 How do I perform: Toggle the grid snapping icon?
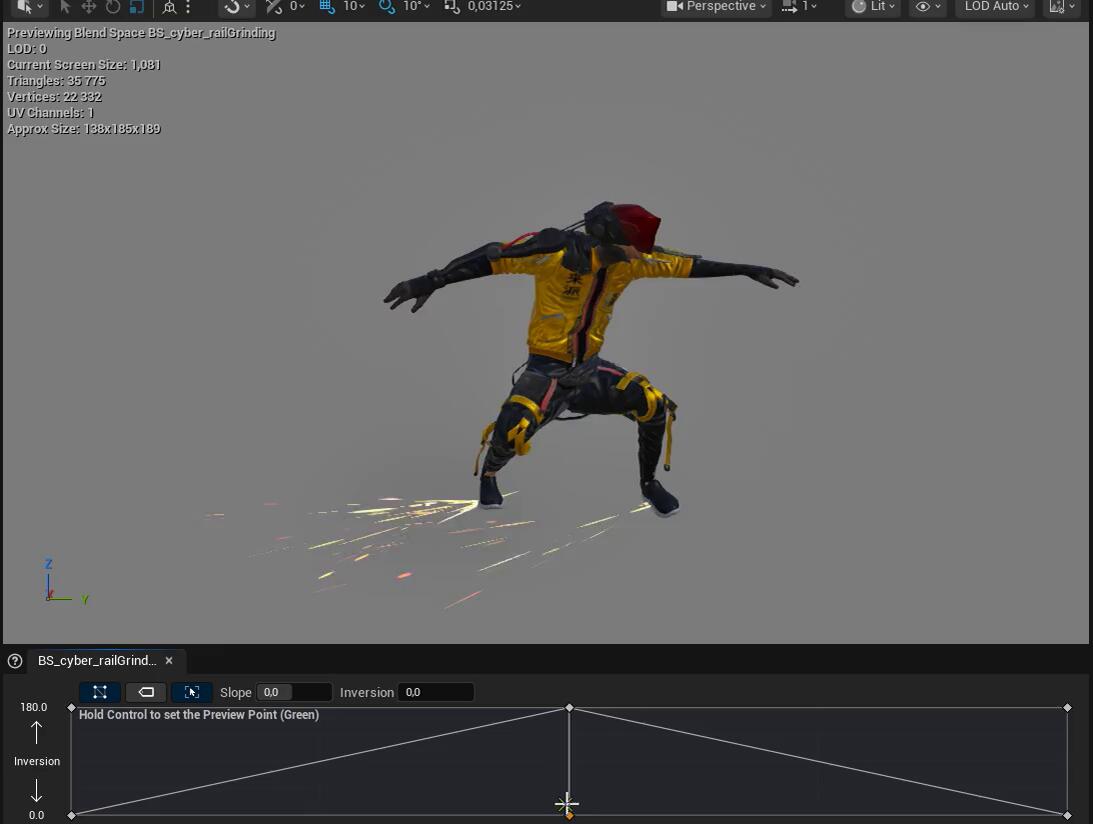[x=327, y=7]
